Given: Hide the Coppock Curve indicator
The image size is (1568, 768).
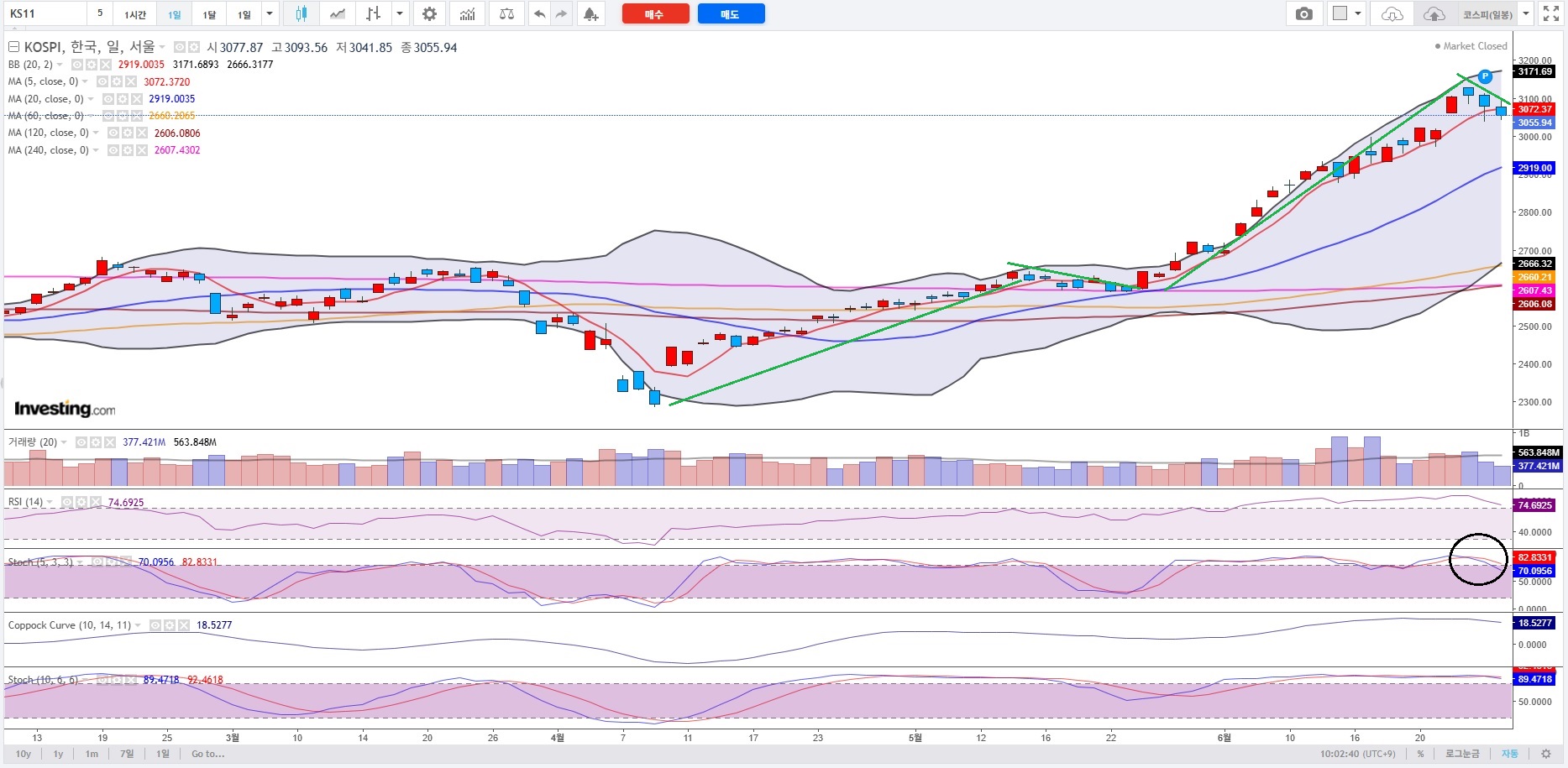Looking at the screenshot, I should [x=155, y=625].
